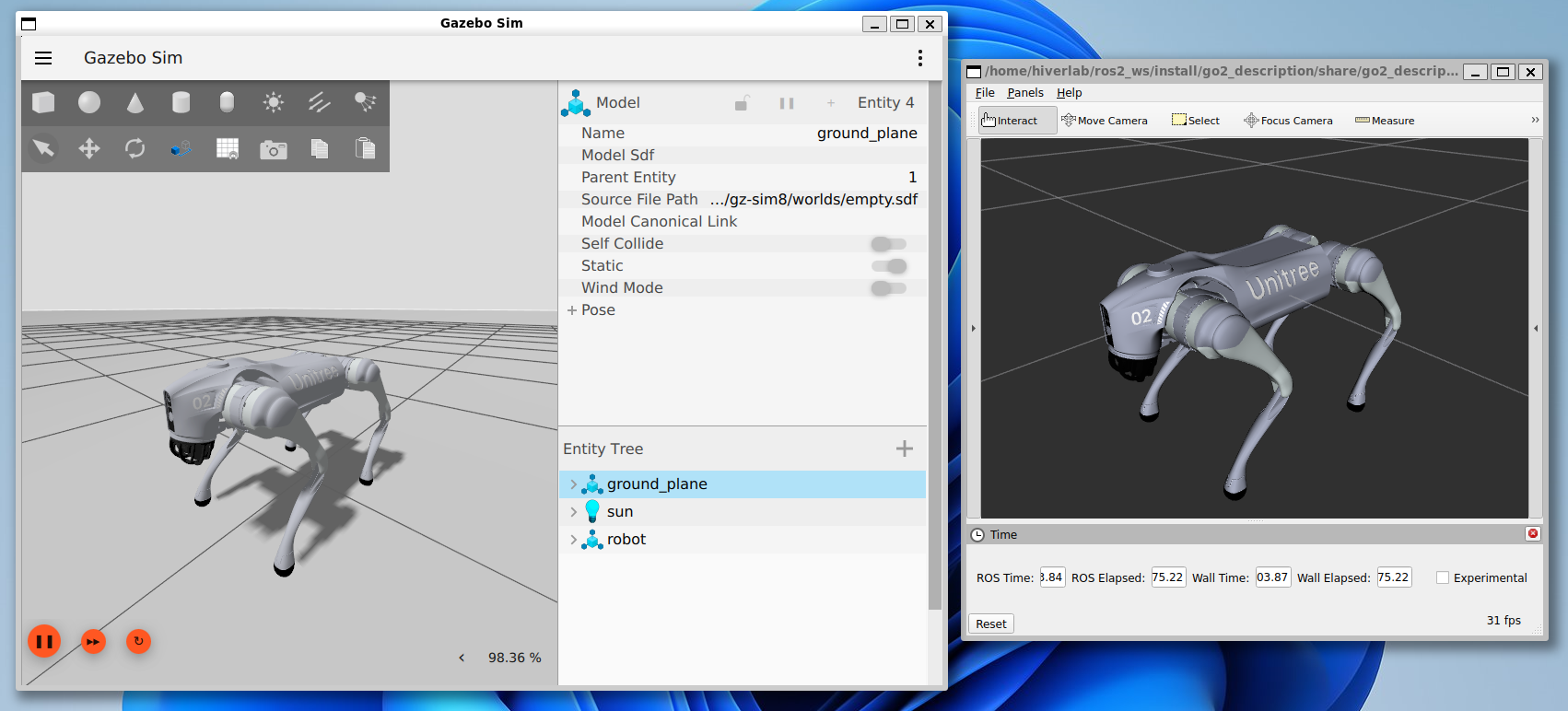Click the Wall Time field
The width and height of the screenshot is (1568, 711).
tap(1273, 577)
